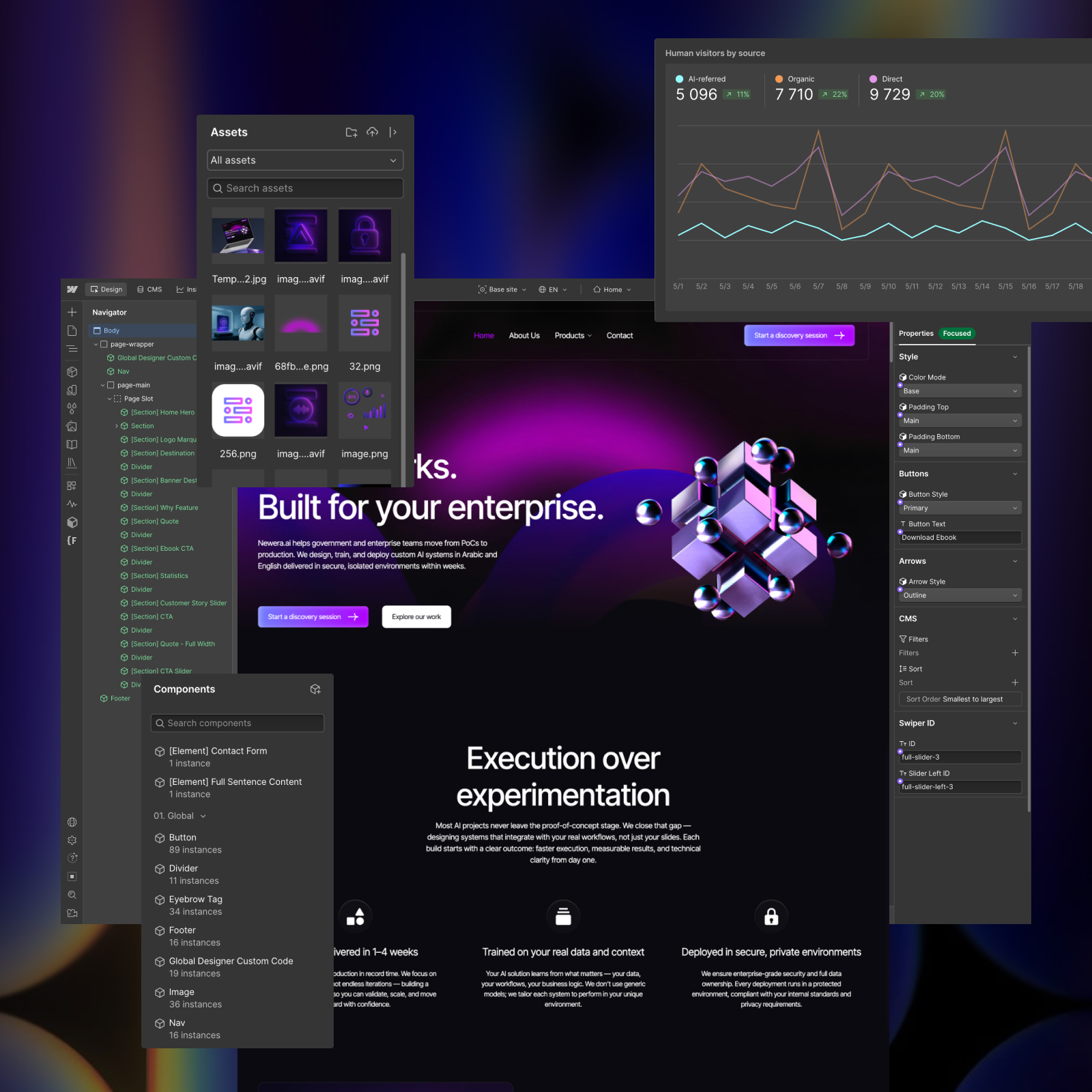Collapse the Assets panel with the arrow icon
This screenshot has width=1092, height=1092.
(393, 132)
